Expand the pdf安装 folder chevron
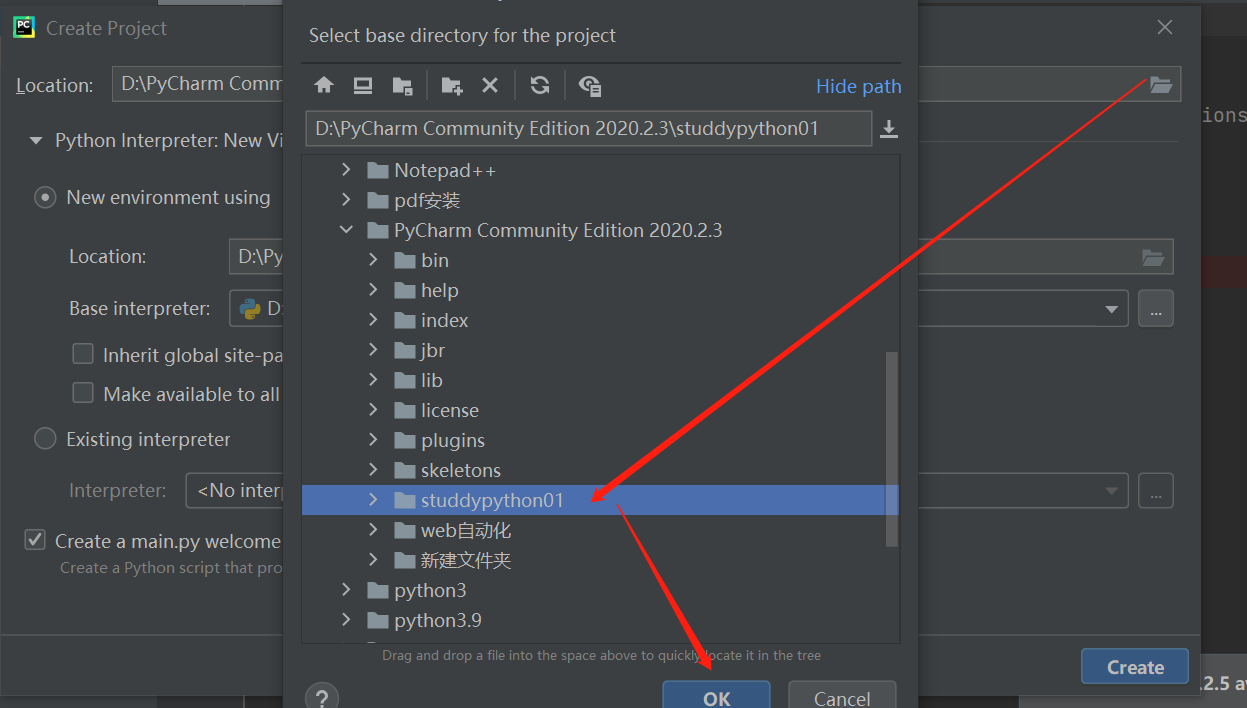 (x=346, y=200)
